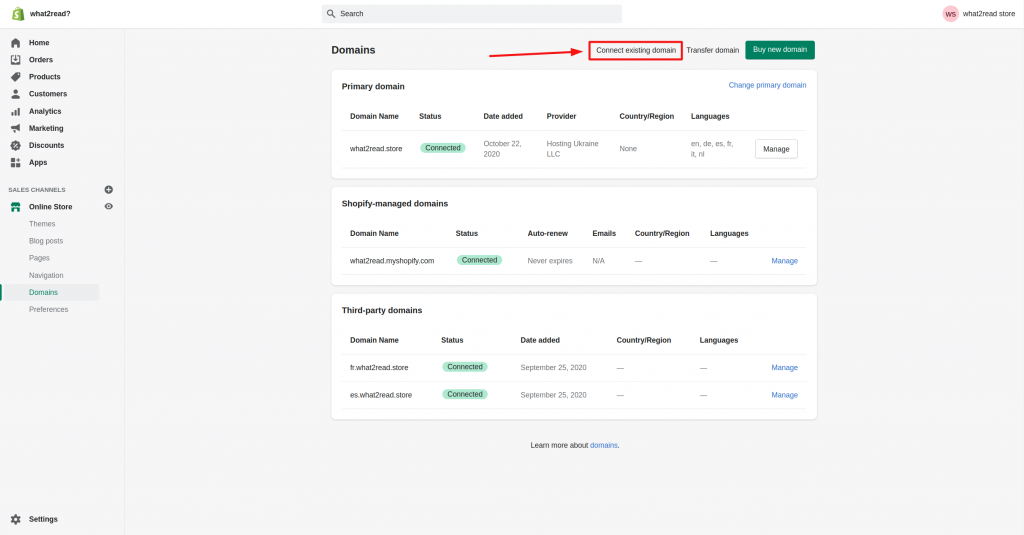Click the Products tag icon

pyautogui.click(x=16, y=76)
